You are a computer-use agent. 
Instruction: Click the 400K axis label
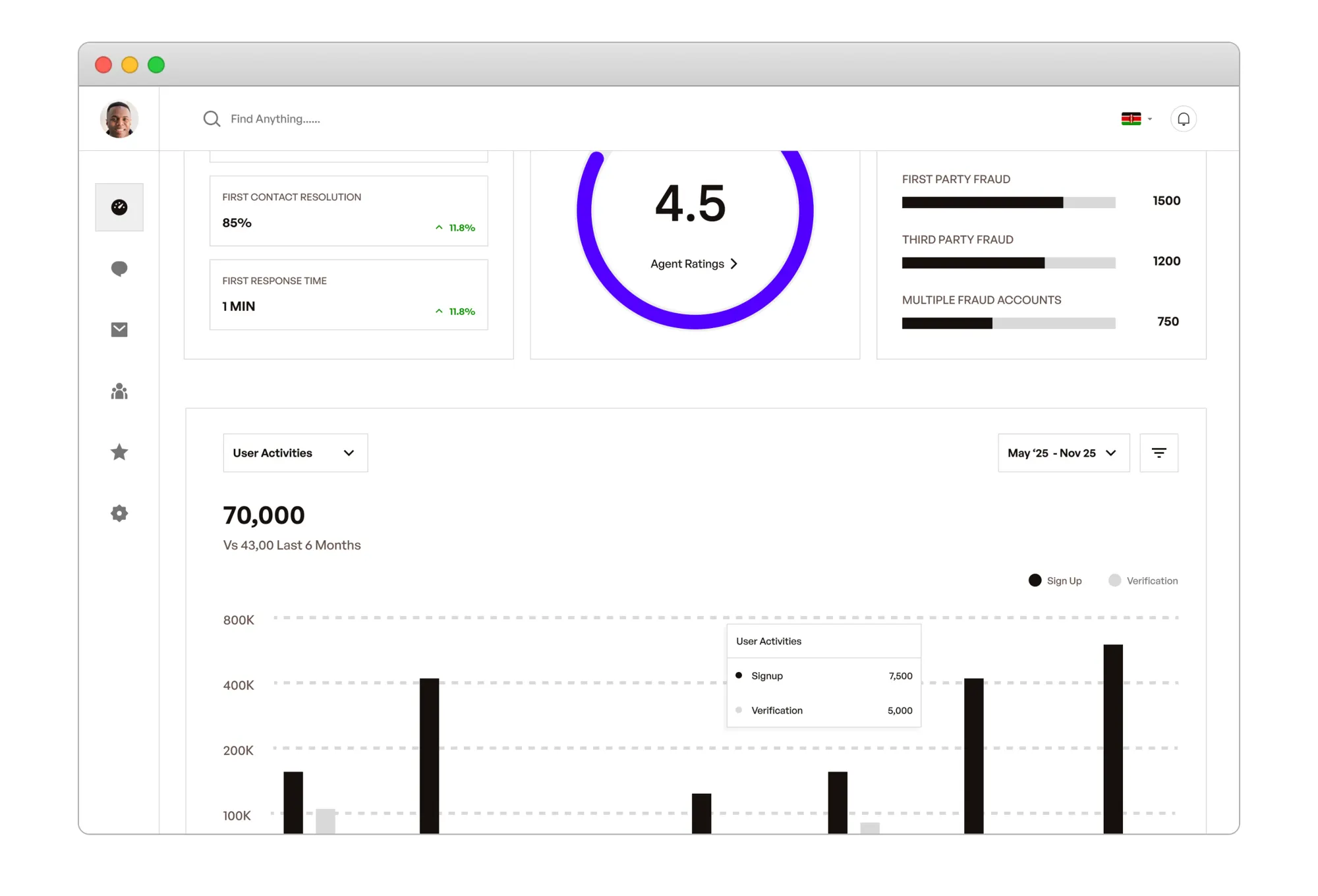click(x=238, y=685)
